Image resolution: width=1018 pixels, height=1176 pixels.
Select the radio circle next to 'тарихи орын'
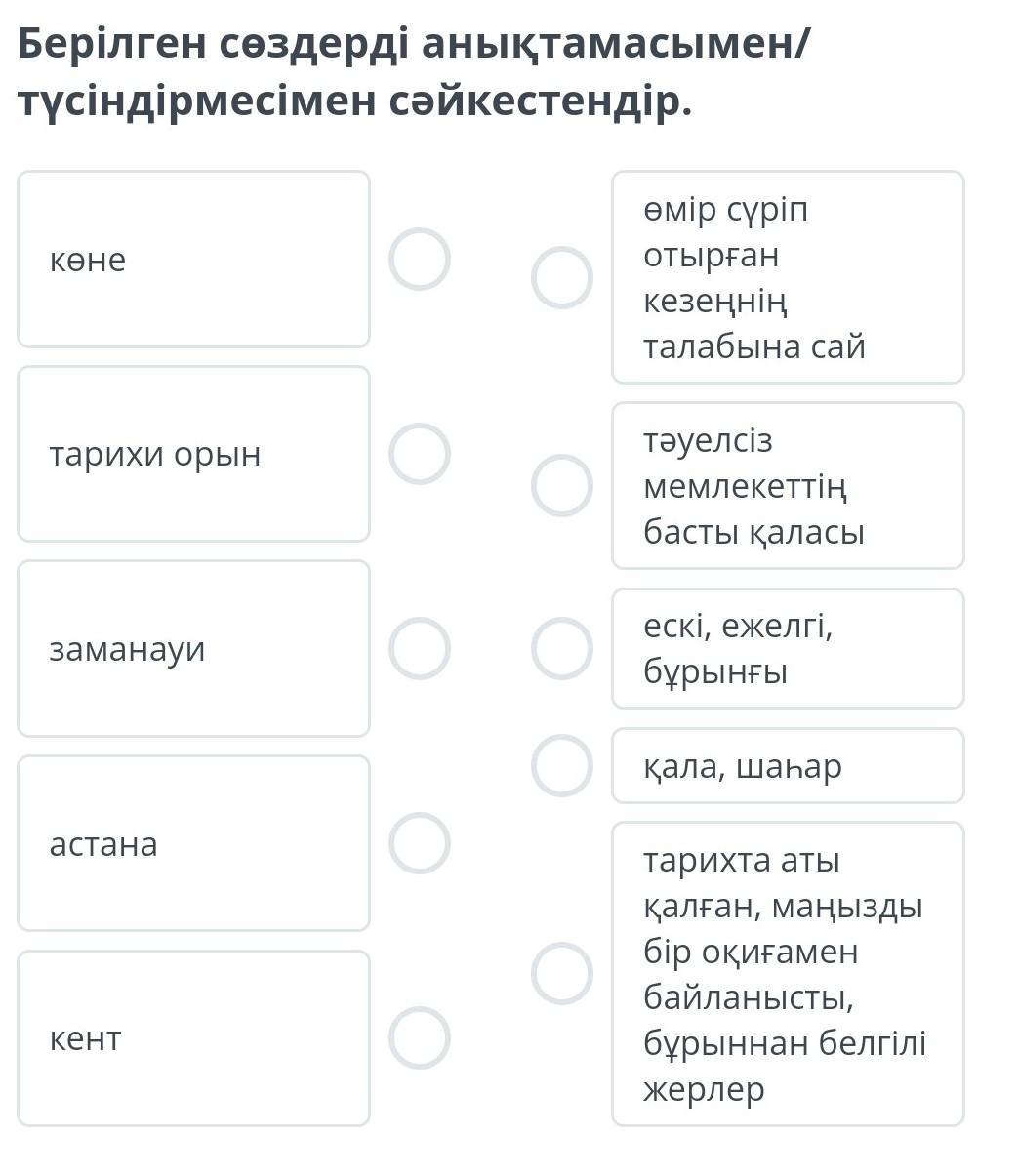coord(419,454)
